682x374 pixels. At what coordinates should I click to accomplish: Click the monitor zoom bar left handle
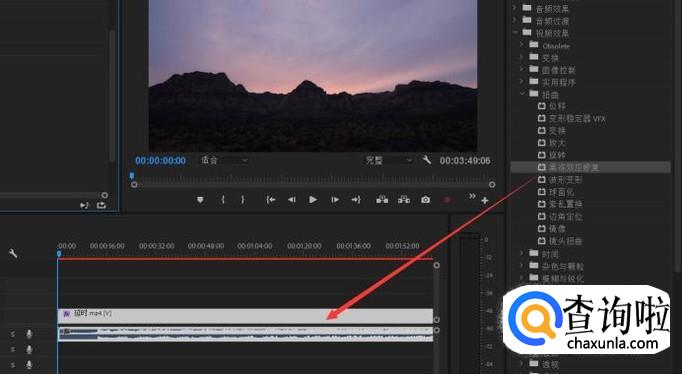pos(134,184)
